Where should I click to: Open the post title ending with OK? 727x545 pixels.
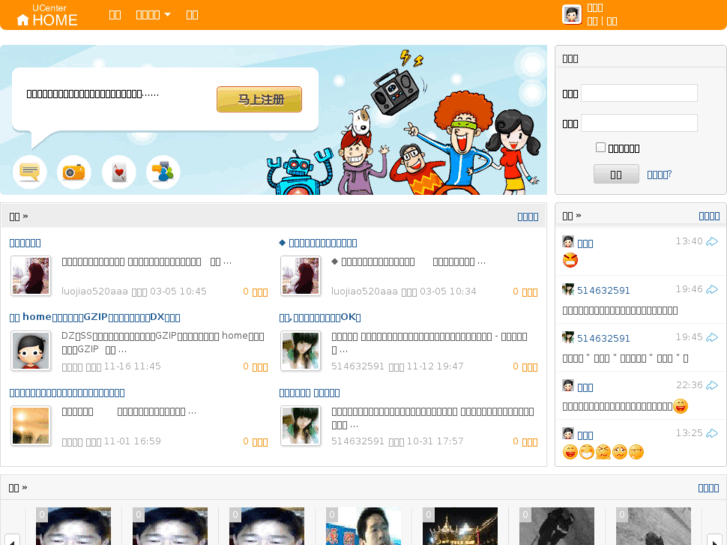(x=319, y=317)
